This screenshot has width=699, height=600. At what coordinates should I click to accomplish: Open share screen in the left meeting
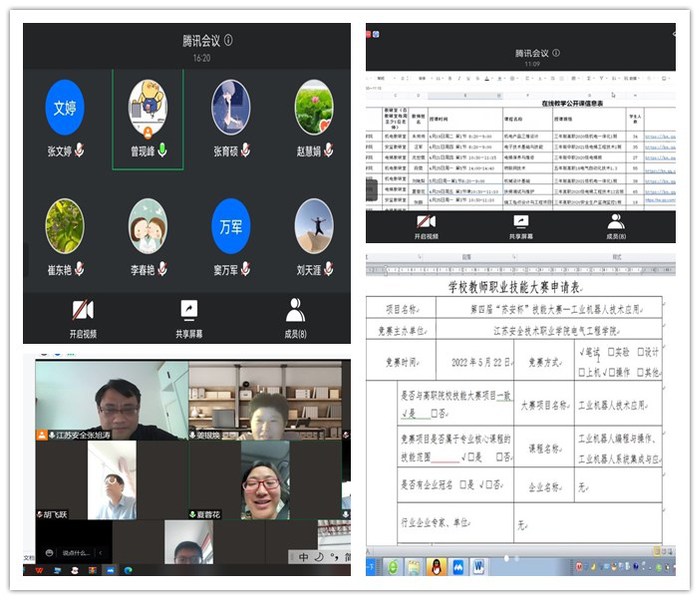pos(188,311)
